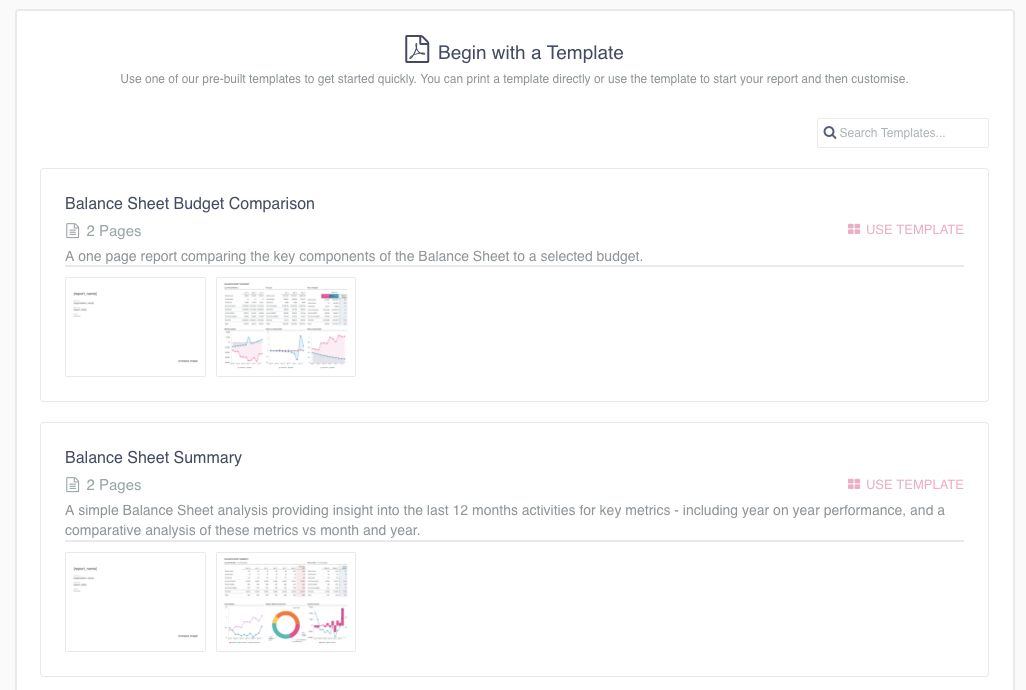
Task: Click "2 Pages" label under Balance Sheet Summary
Action: (114, 485)
